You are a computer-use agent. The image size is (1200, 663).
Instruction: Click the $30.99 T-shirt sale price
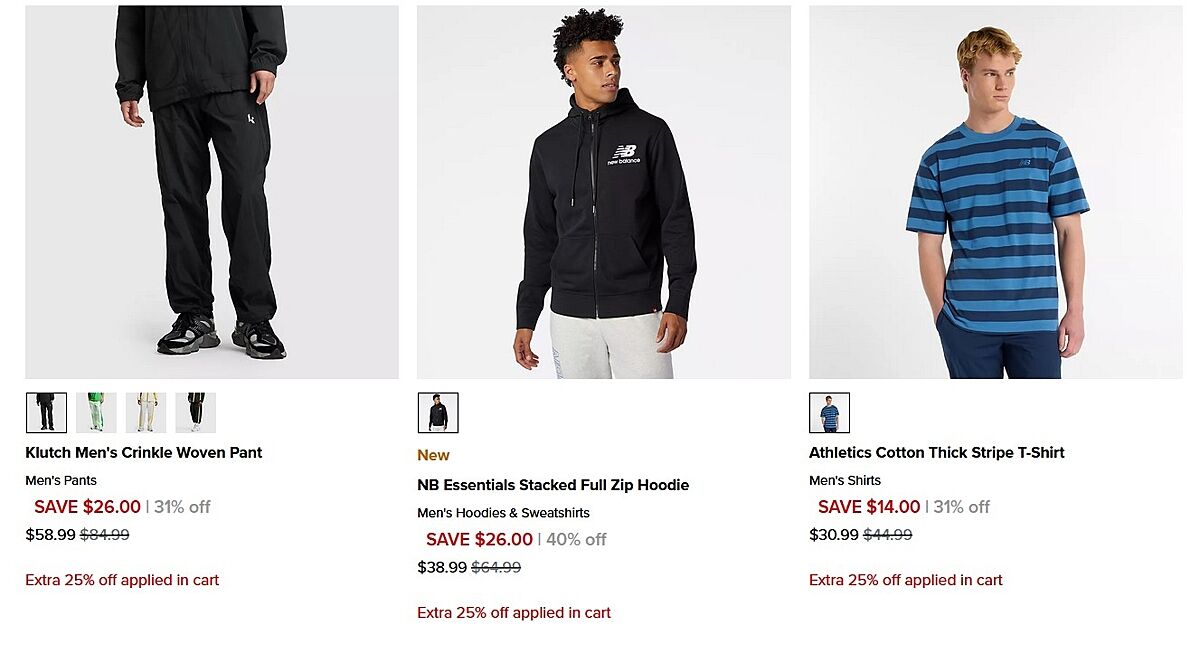(834, 534)
